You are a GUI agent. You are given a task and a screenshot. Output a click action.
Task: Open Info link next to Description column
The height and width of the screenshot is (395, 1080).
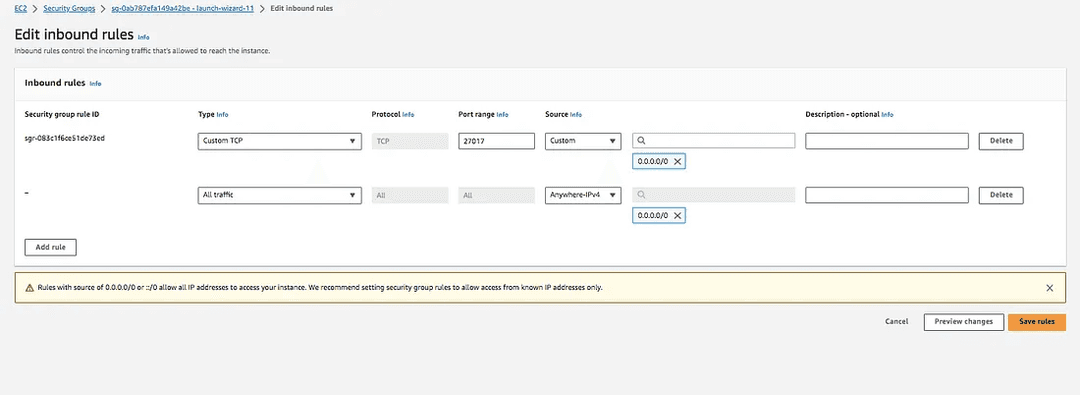tap(887, 114)
